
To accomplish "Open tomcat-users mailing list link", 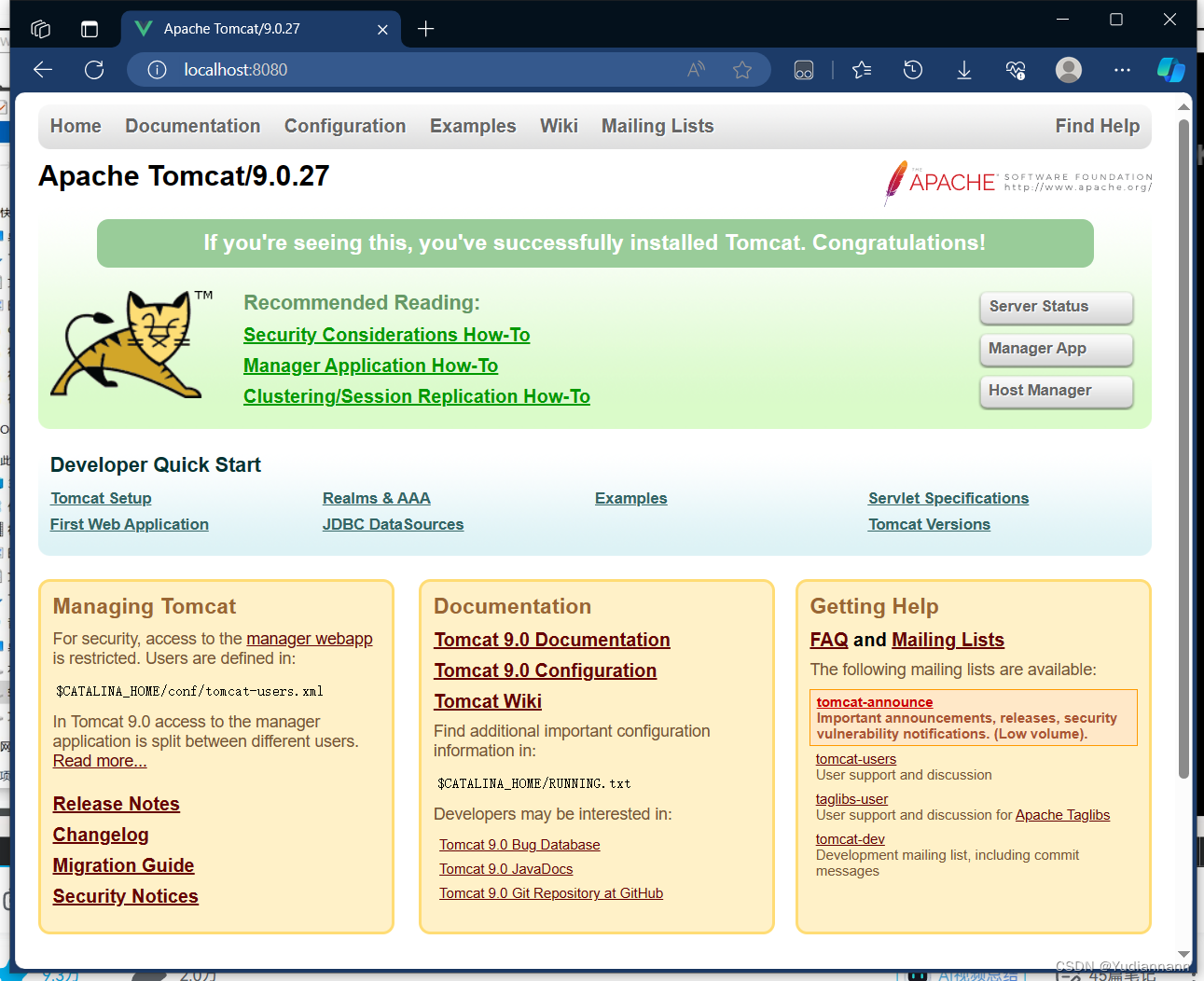I will coord(856,759).
